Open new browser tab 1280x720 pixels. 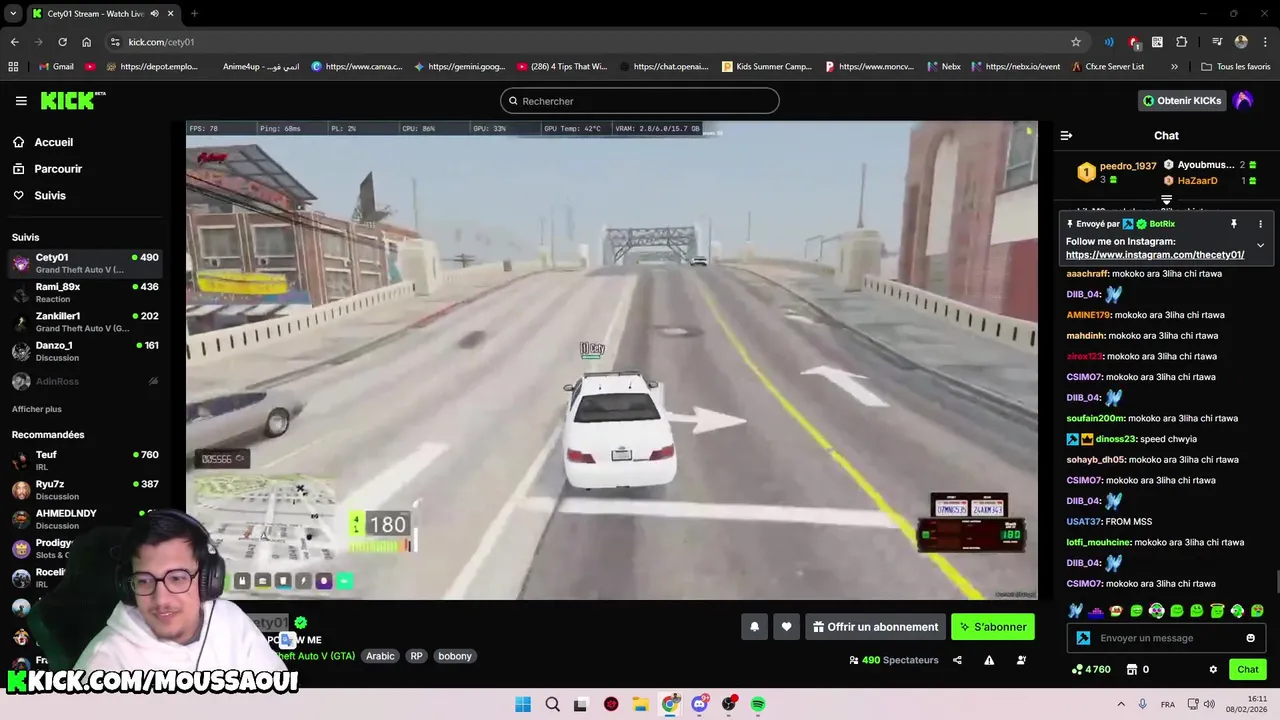pos(194,14)
